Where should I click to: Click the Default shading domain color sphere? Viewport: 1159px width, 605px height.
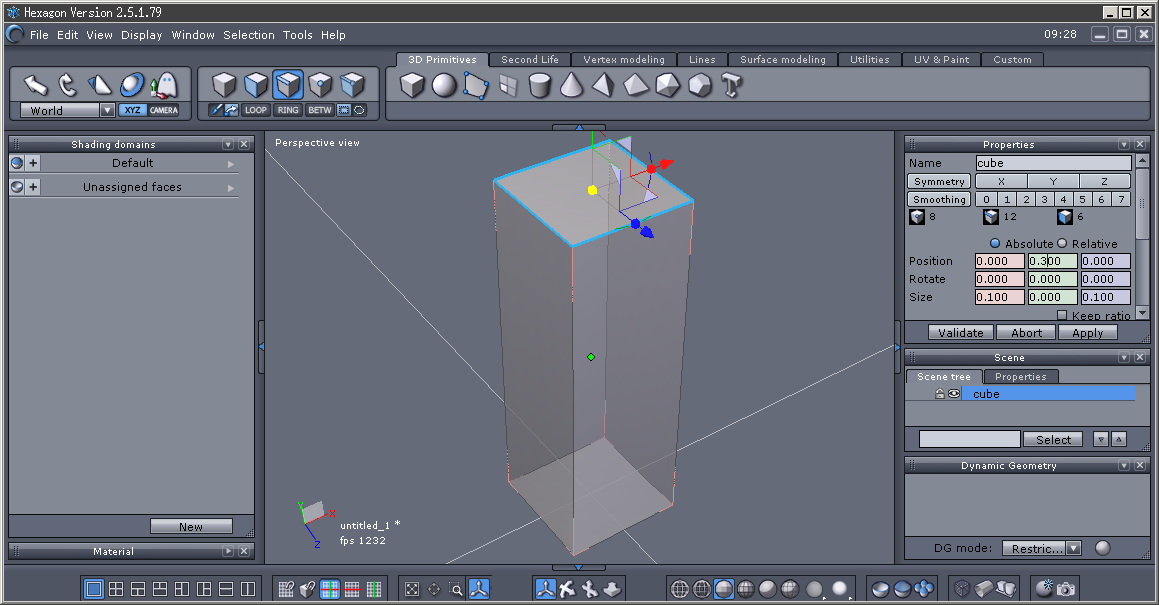point(17,163)
